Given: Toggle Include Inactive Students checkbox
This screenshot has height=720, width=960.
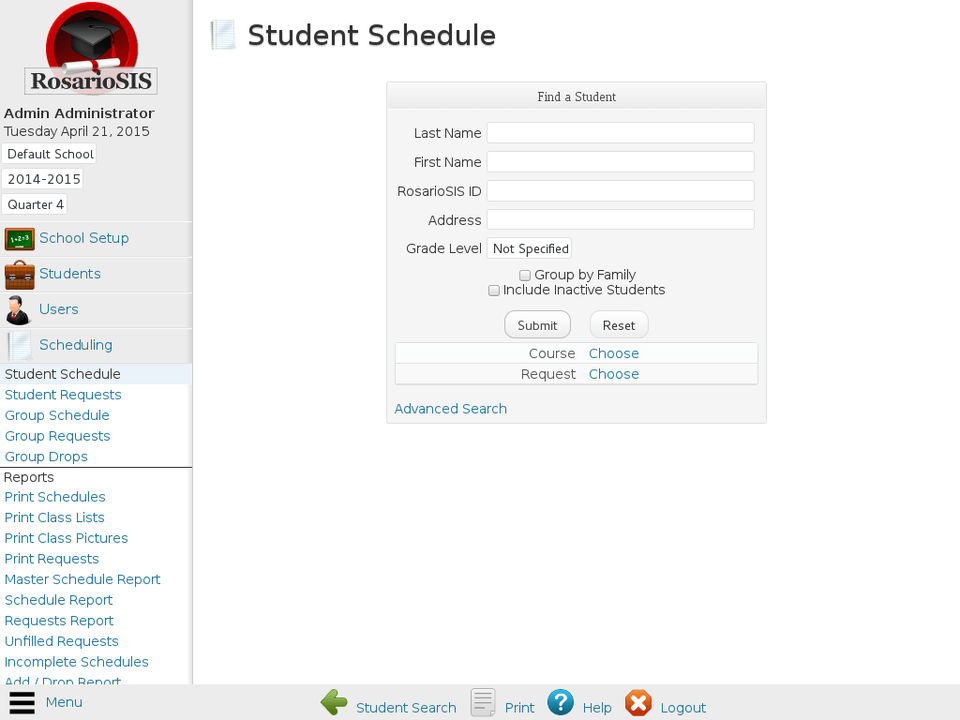Looking at the screenshot, I should (493, 290).
